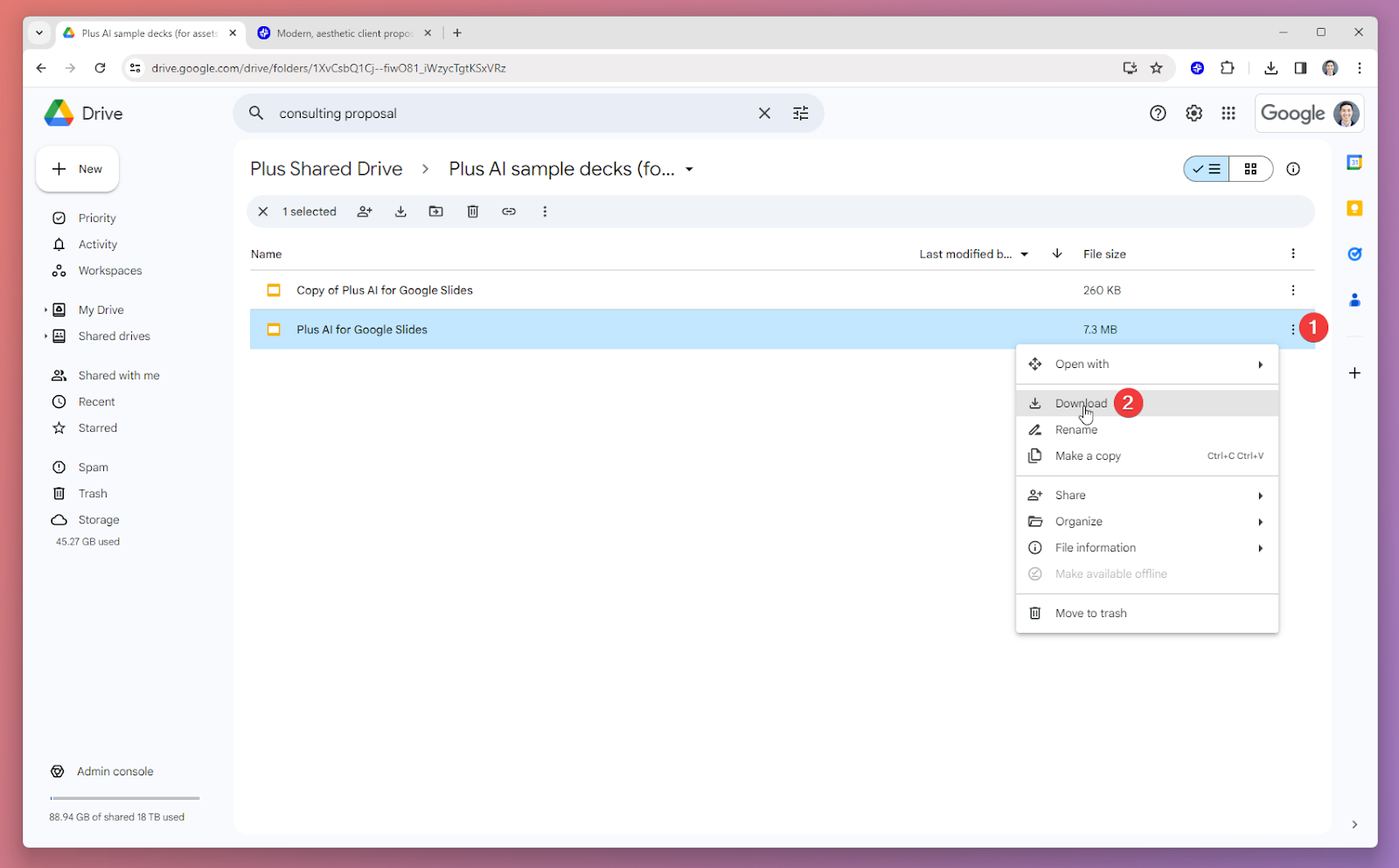Screen dimensions: 1399x868
Task: Open Activity in sidebar
Action: [x=98, y=244]
